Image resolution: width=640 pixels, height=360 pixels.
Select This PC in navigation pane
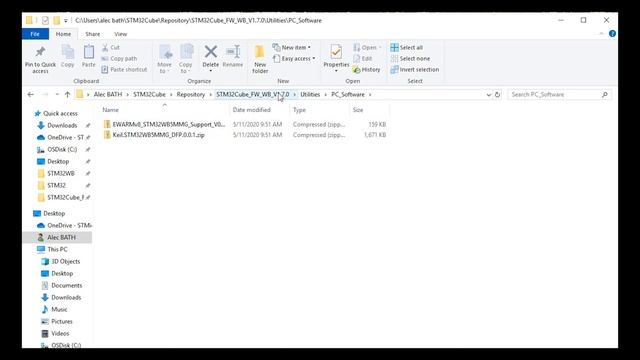click(x=57, y=249)
